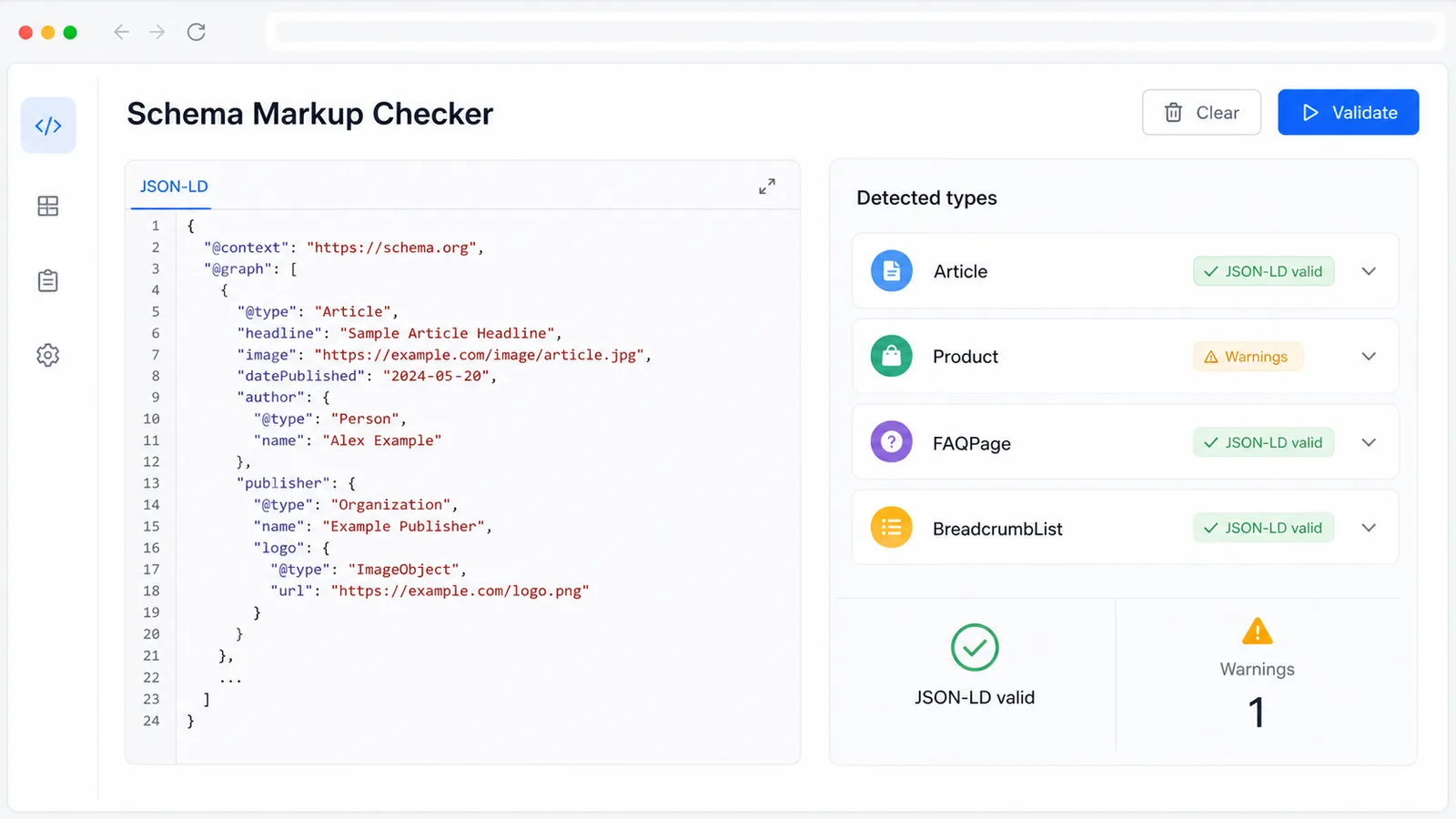The image size is (1456, 819).
Task: Open the table layout sidebar icon
Action: (48, 207)
